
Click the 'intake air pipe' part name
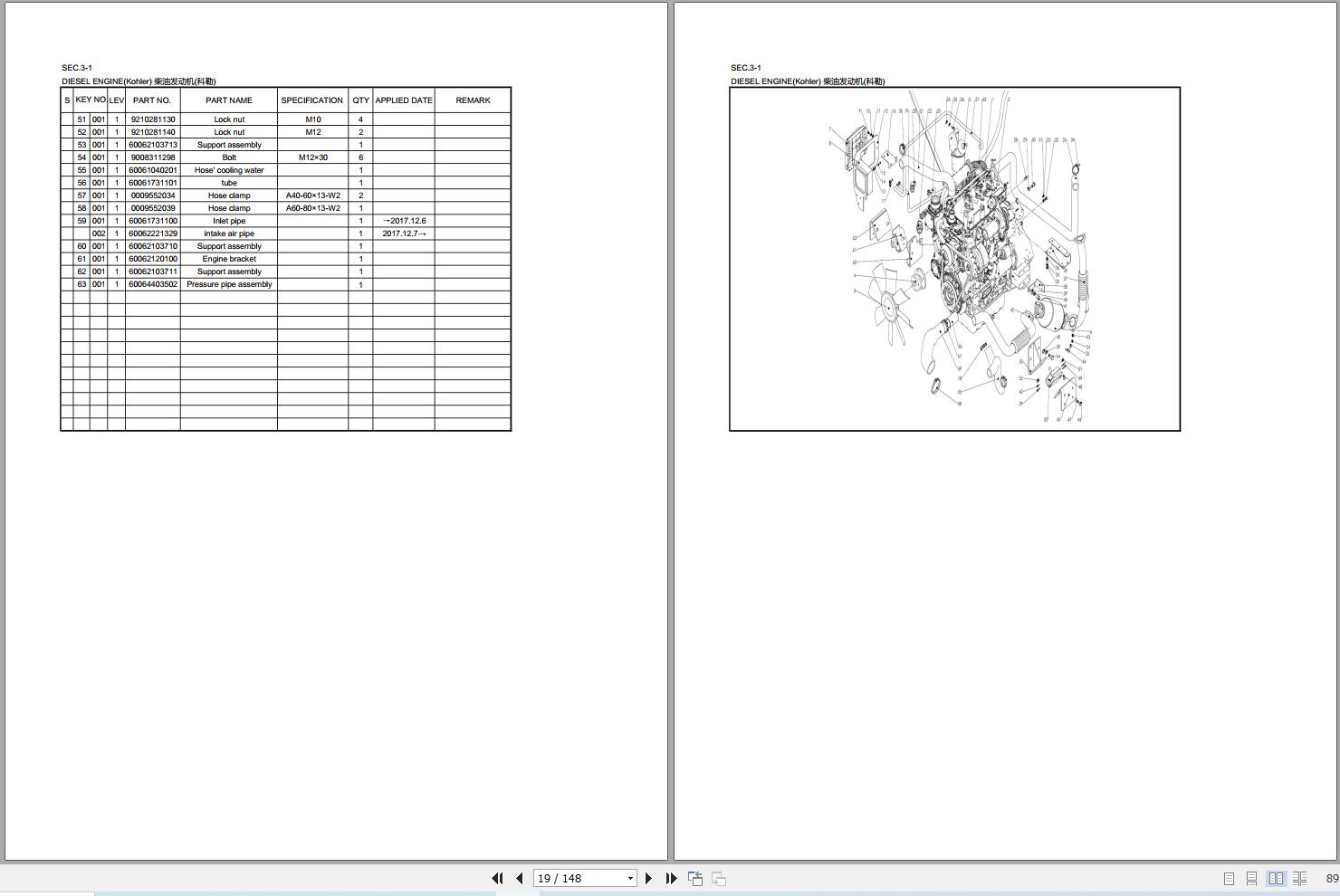pyautogui.click(x=229, y=234)
